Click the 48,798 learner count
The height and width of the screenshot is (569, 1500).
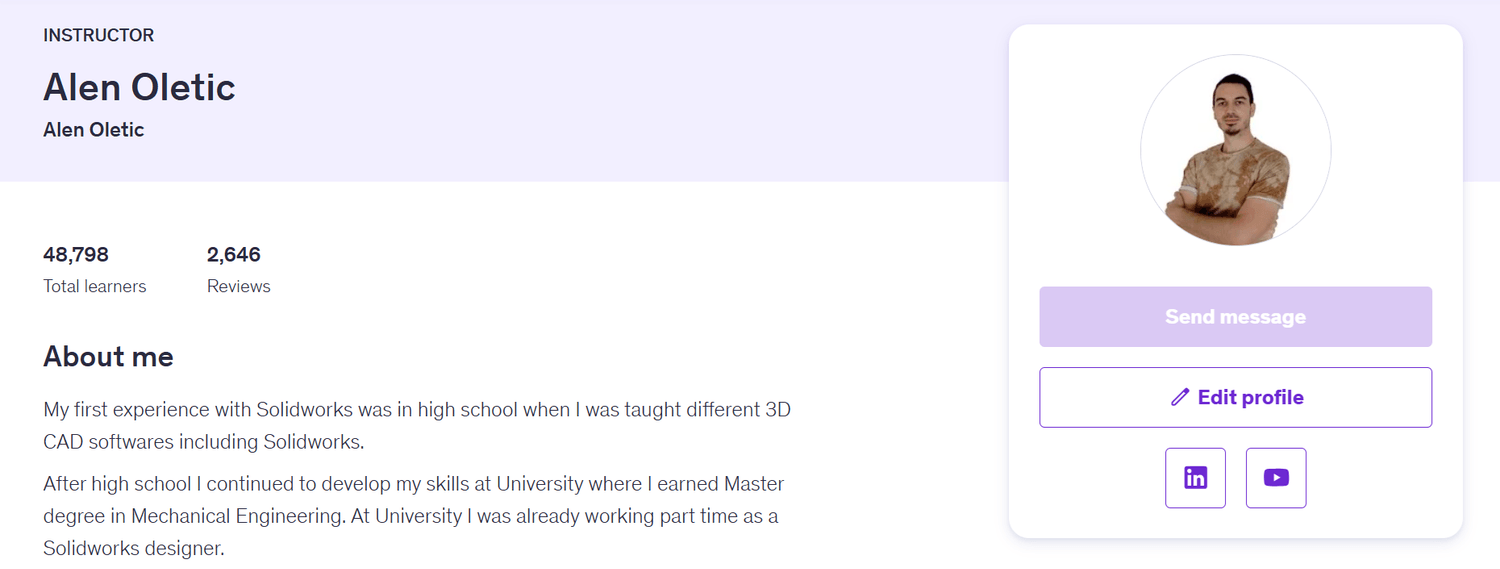76,254
